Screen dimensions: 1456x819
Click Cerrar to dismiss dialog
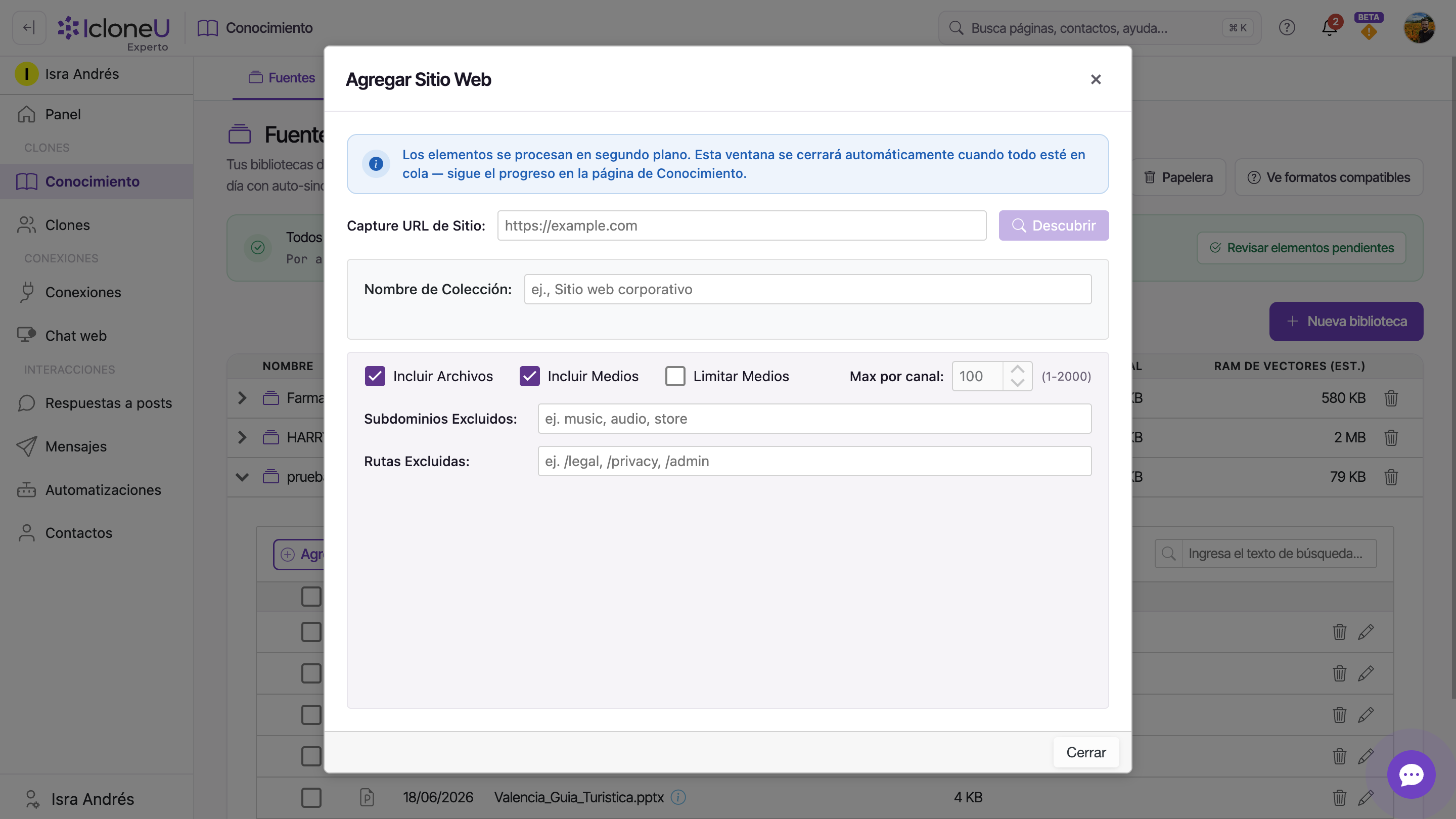(x=1086, y=752)
